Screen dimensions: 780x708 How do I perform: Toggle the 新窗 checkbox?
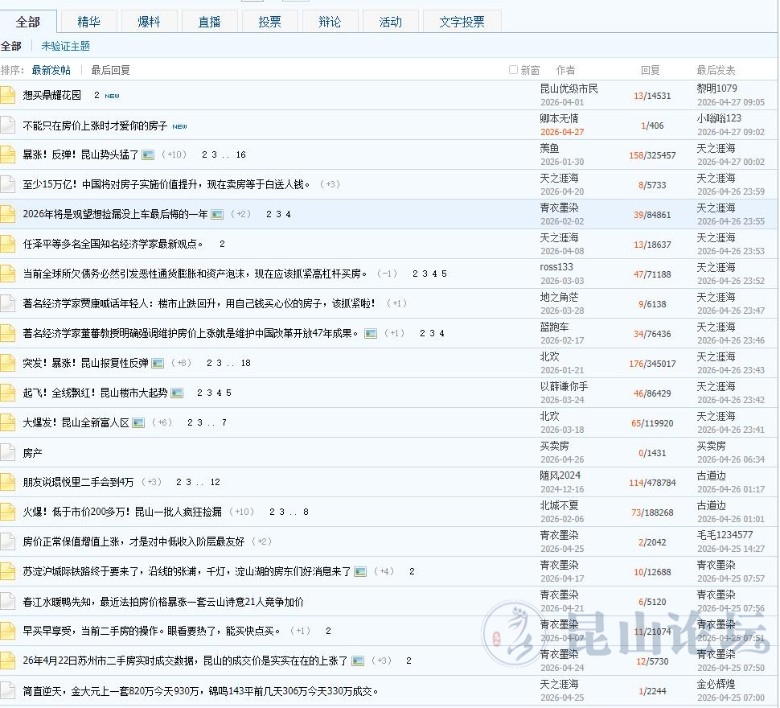pyautogui.click(x=514, y=70)
